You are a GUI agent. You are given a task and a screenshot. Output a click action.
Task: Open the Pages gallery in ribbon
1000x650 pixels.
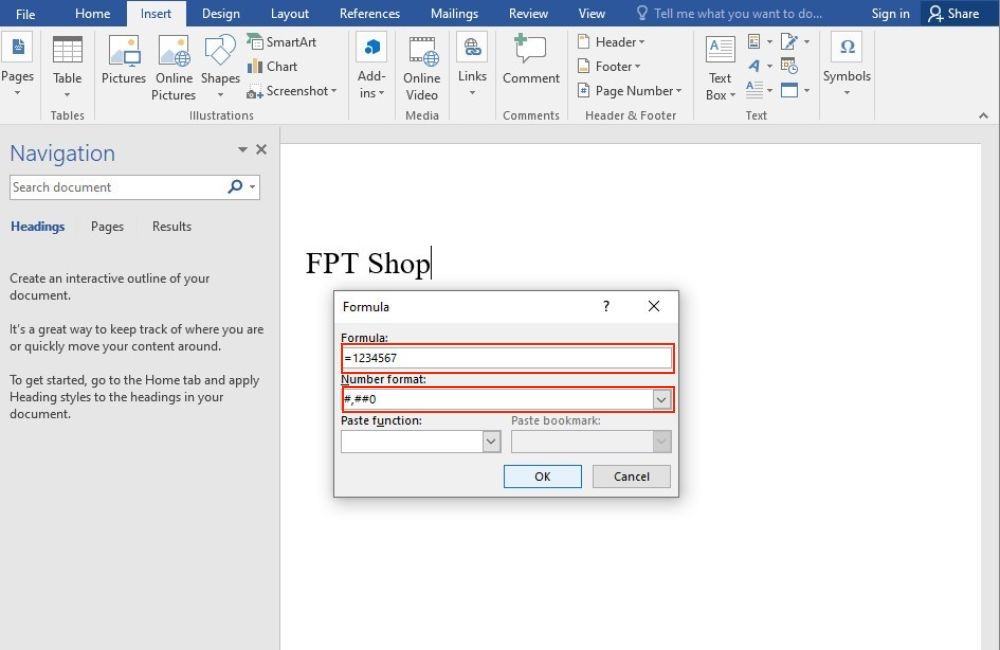[18, 66]
